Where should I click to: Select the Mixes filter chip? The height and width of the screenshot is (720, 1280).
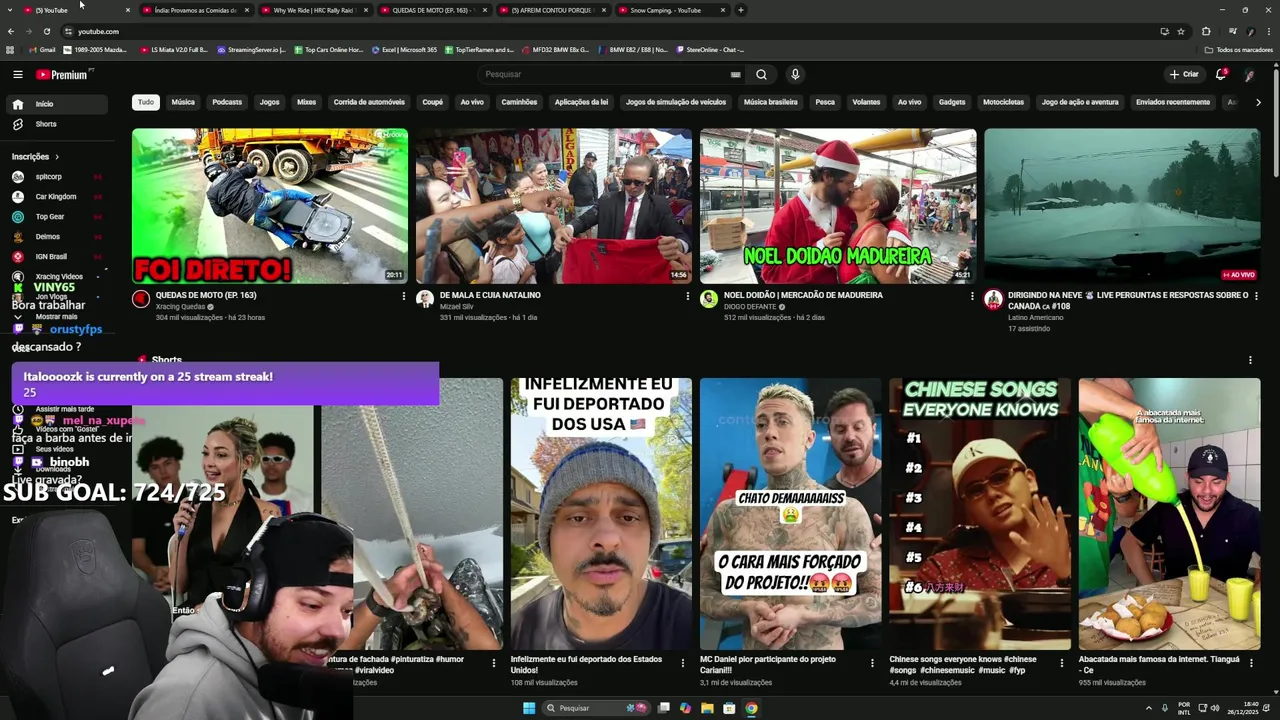click(x=306, y=102)
